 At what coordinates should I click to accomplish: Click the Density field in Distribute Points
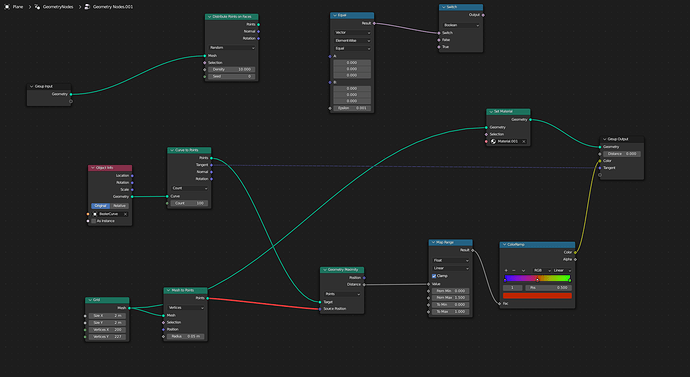pyautogui.click(x=231, y=70)
